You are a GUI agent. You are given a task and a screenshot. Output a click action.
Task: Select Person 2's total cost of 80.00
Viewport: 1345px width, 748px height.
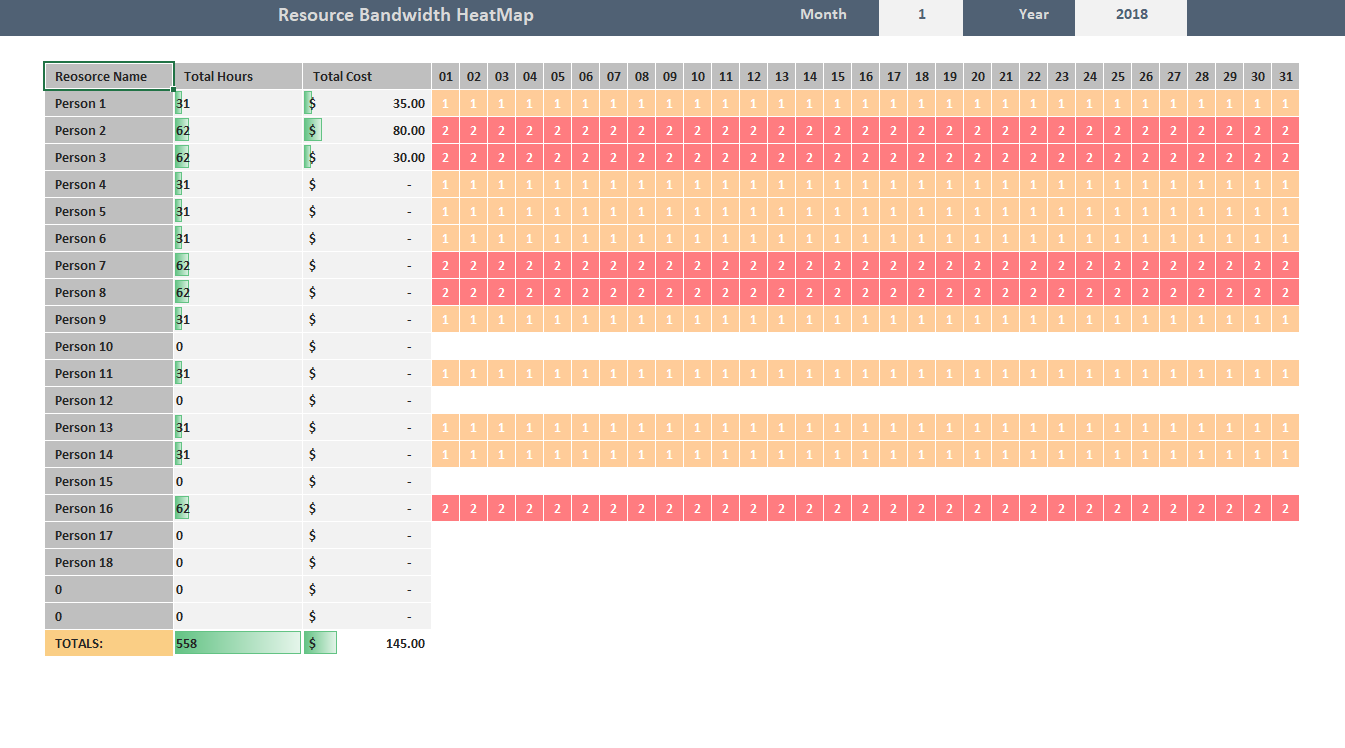(x=365, y=130)
